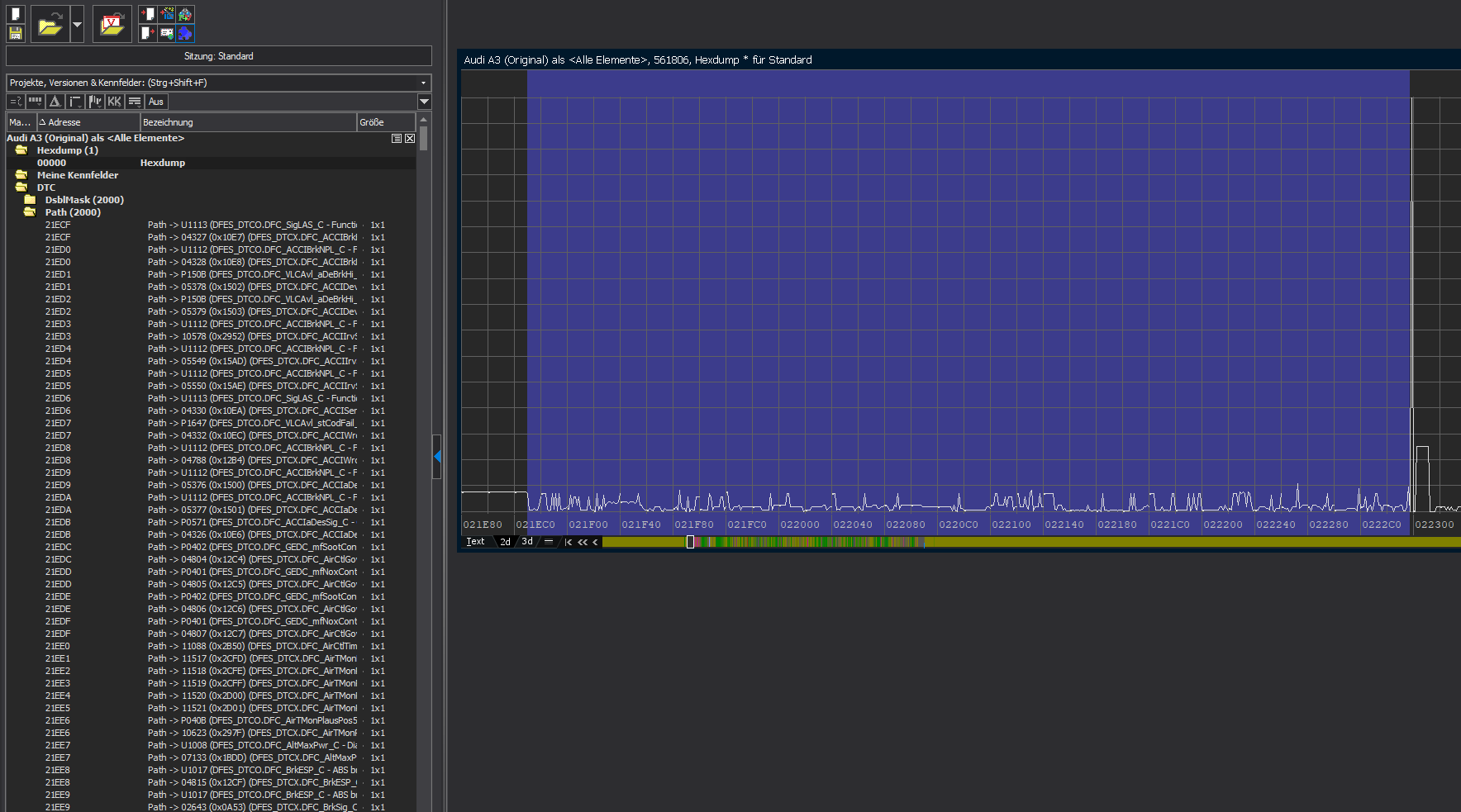Click the colorful robot script icon
This screenshot has width=1461, height=812.
tap(185, 14)
